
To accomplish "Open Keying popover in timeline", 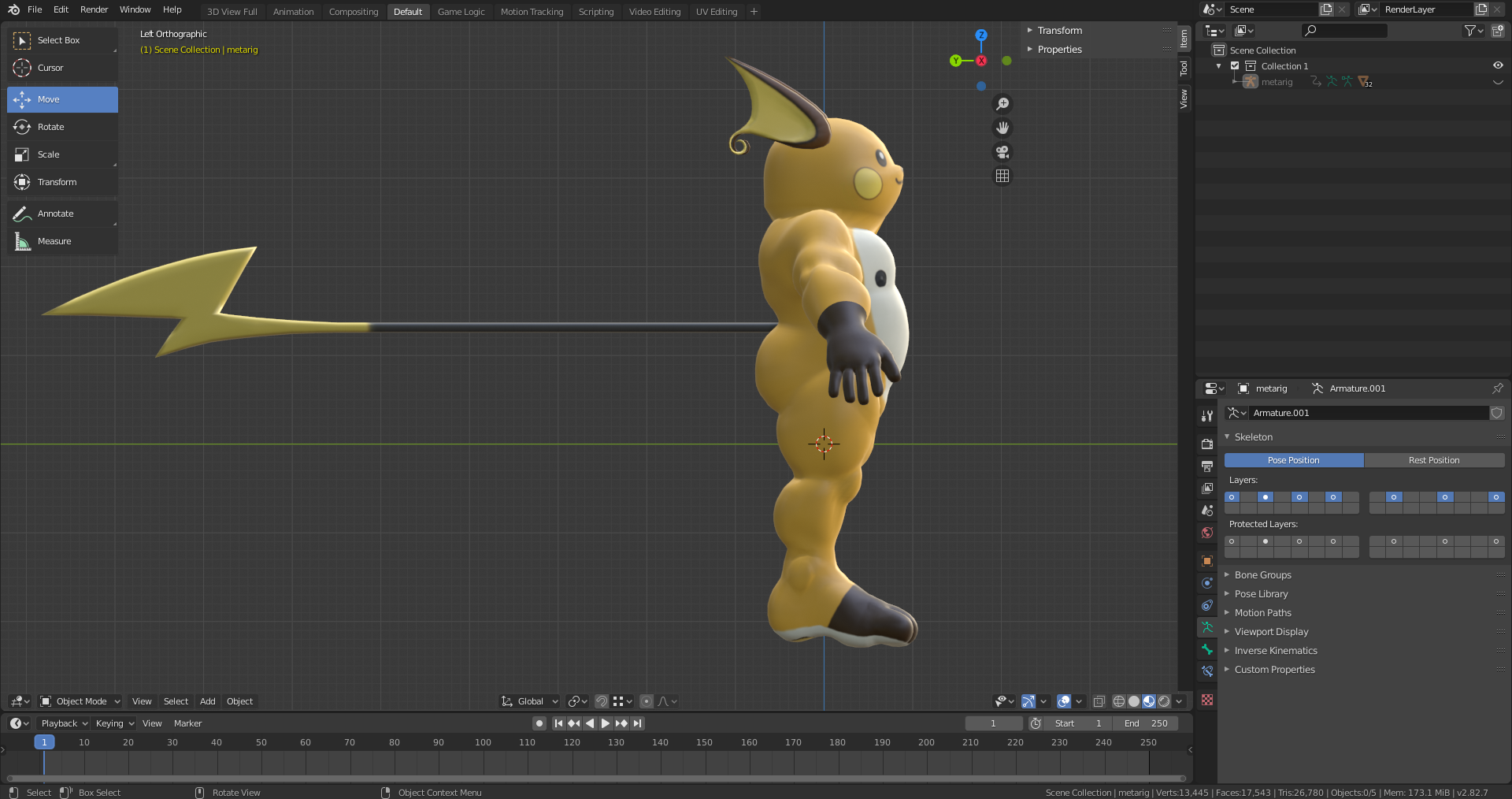I will pos(115,723).
